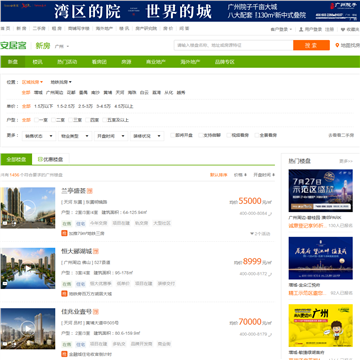Open the 广州 city selector dropdown

point(62,46)
